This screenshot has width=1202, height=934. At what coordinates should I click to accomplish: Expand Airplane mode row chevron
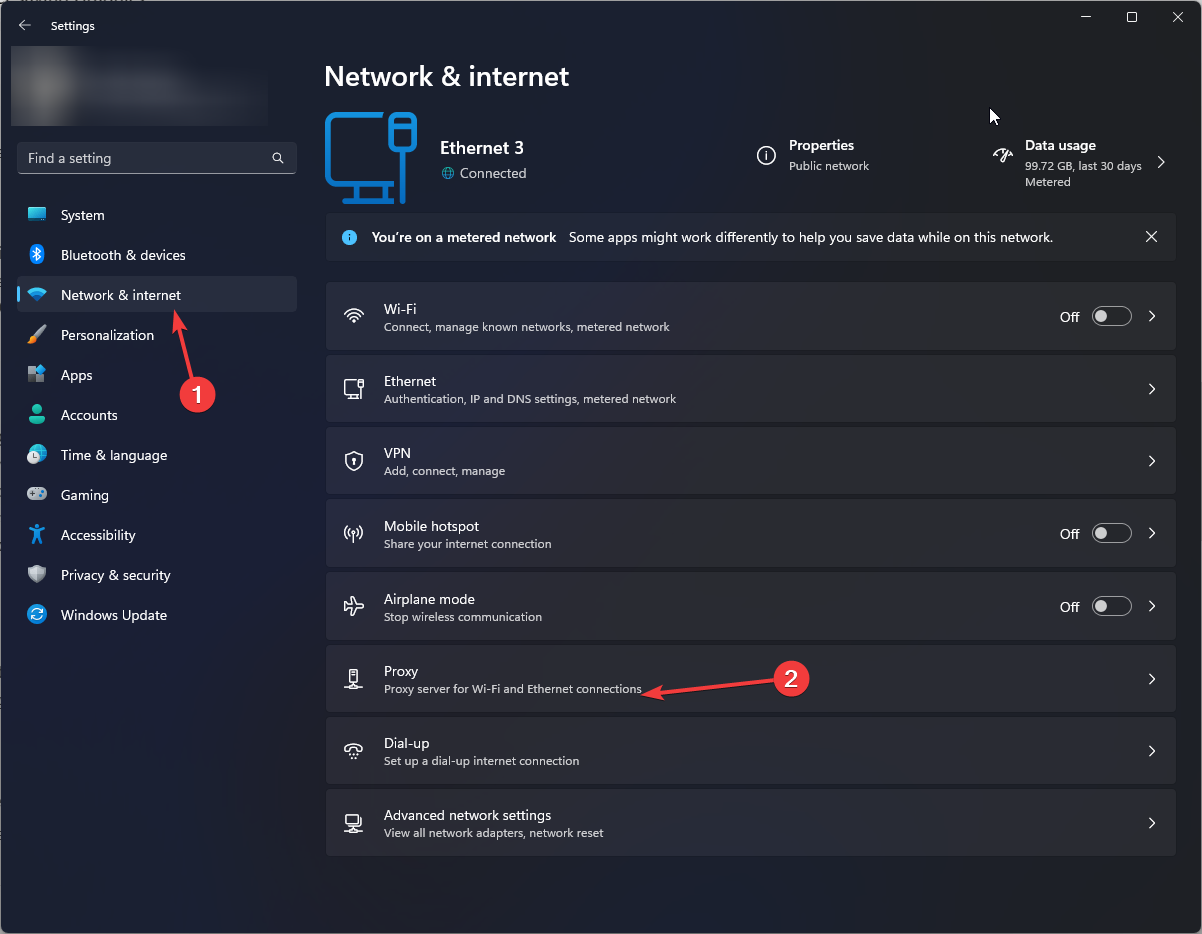[1152, 606]
